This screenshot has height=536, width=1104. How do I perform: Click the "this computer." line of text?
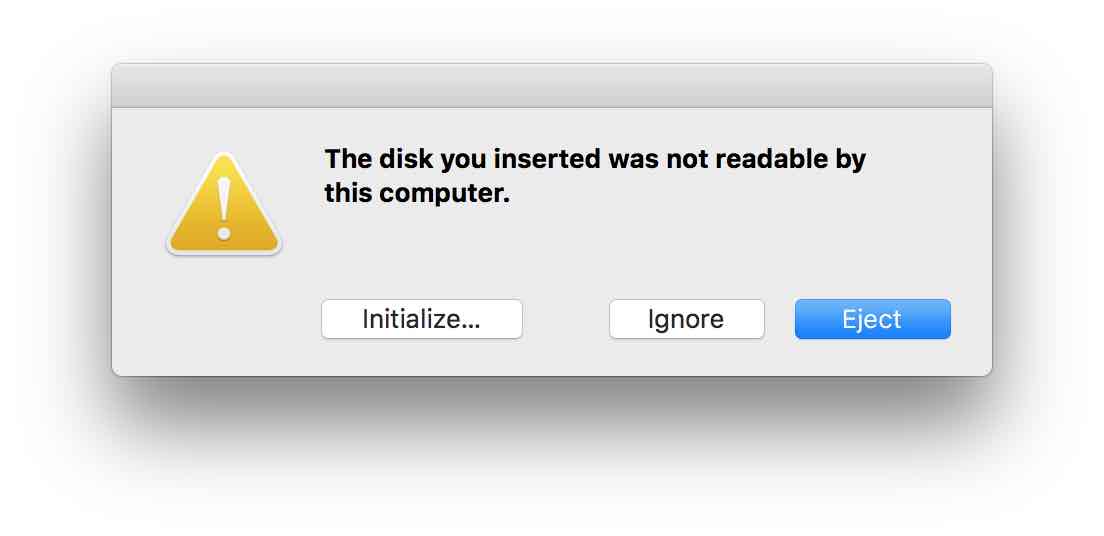[417, 194]
